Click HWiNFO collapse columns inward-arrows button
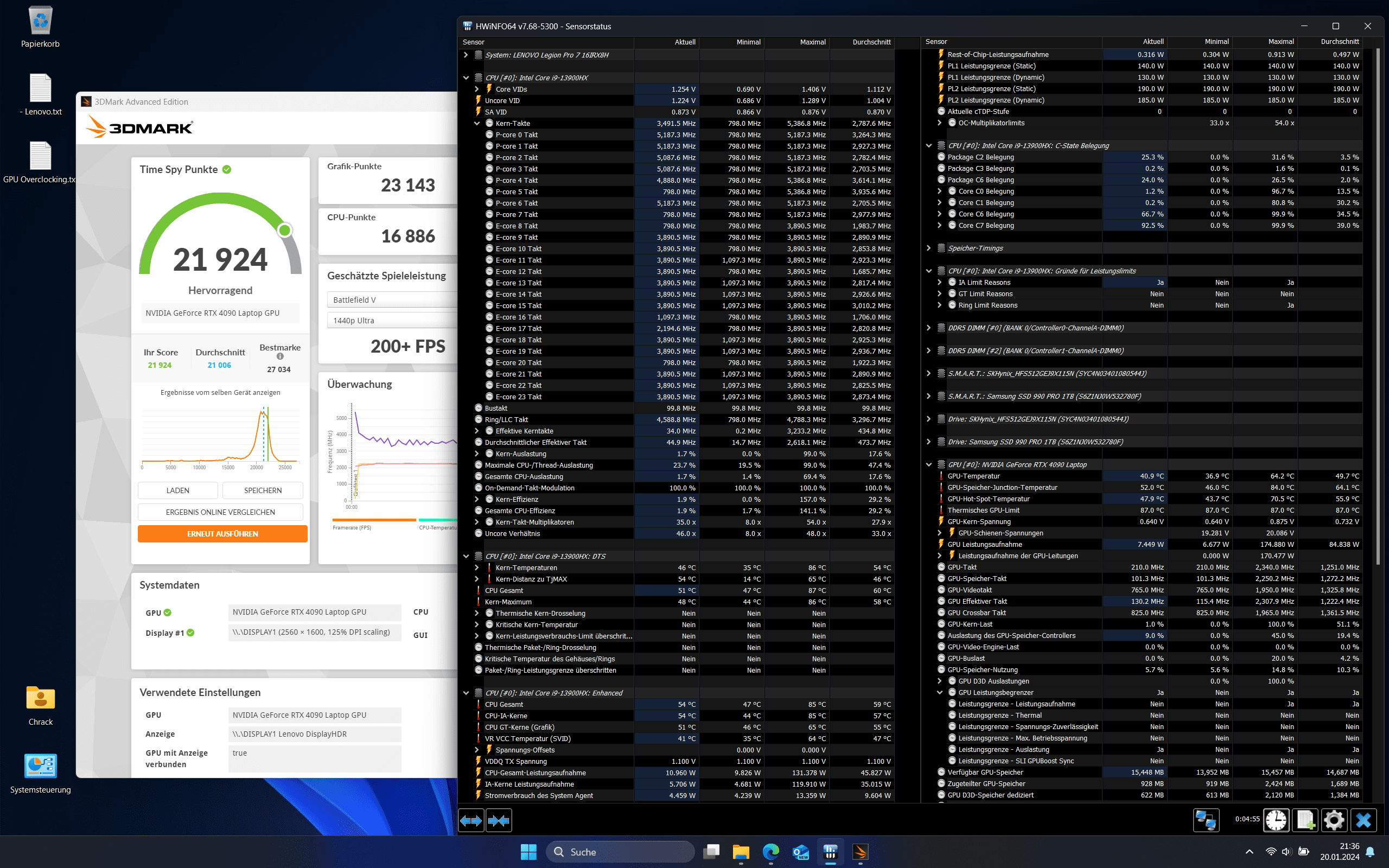Image resolution: width=1389 pixels, height=868 pixels. tap(498, 820)
